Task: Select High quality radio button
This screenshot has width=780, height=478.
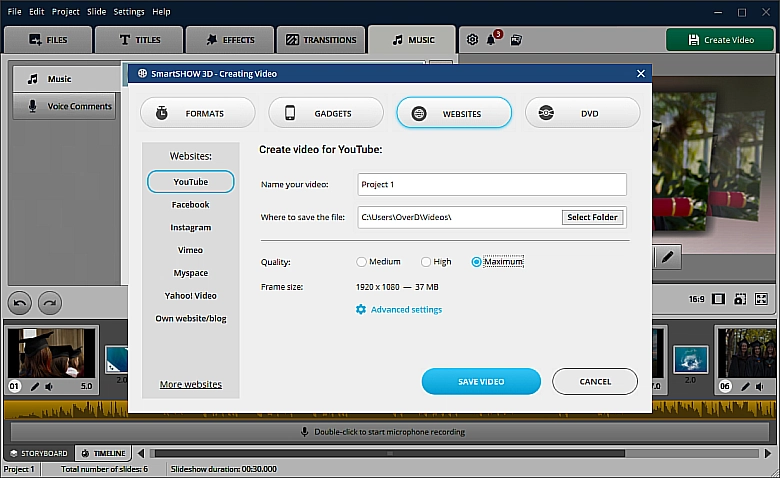Action: (426, 262)
